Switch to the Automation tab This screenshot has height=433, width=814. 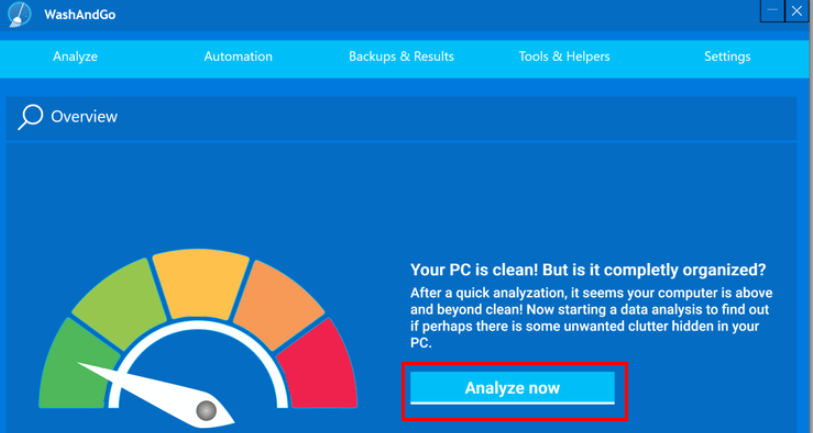click(238, 56)
